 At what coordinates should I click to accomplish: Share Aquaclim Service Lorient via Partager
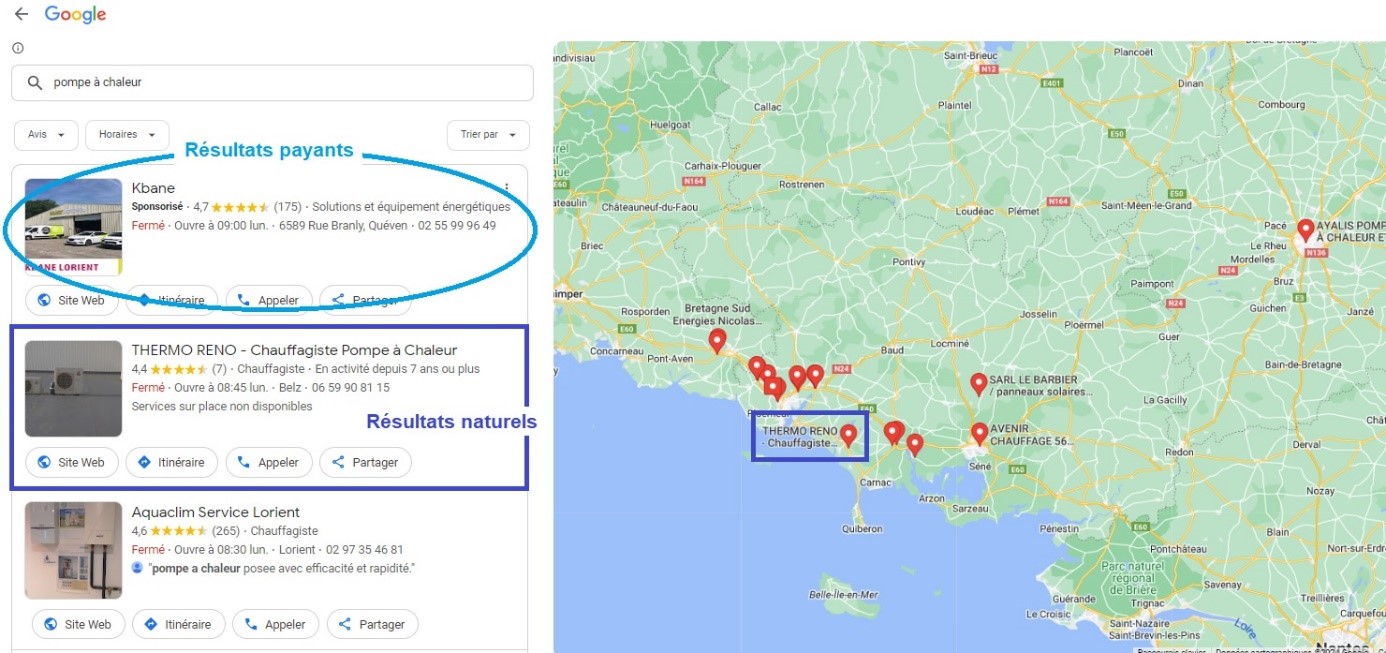tap(372, 625)
